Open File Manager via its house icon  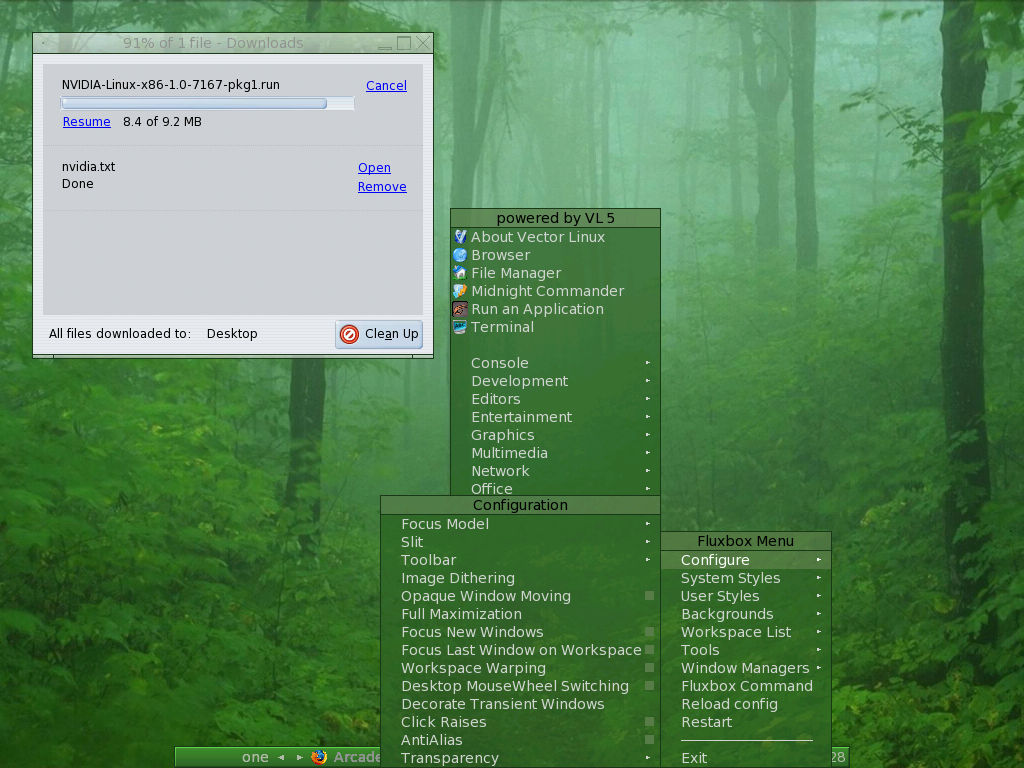point(460,272)
